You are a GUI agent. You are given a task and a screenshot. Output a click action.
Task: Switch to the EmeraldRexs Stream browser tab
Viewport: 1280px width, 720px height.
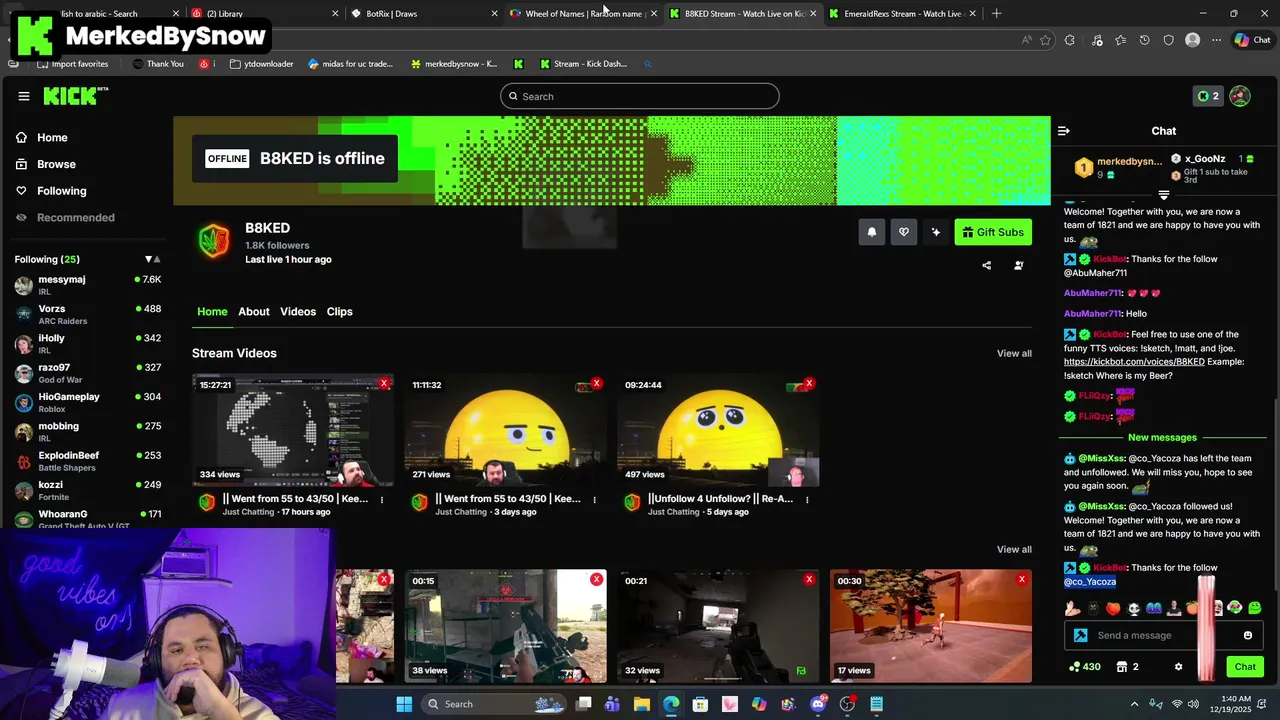(901, 13)
